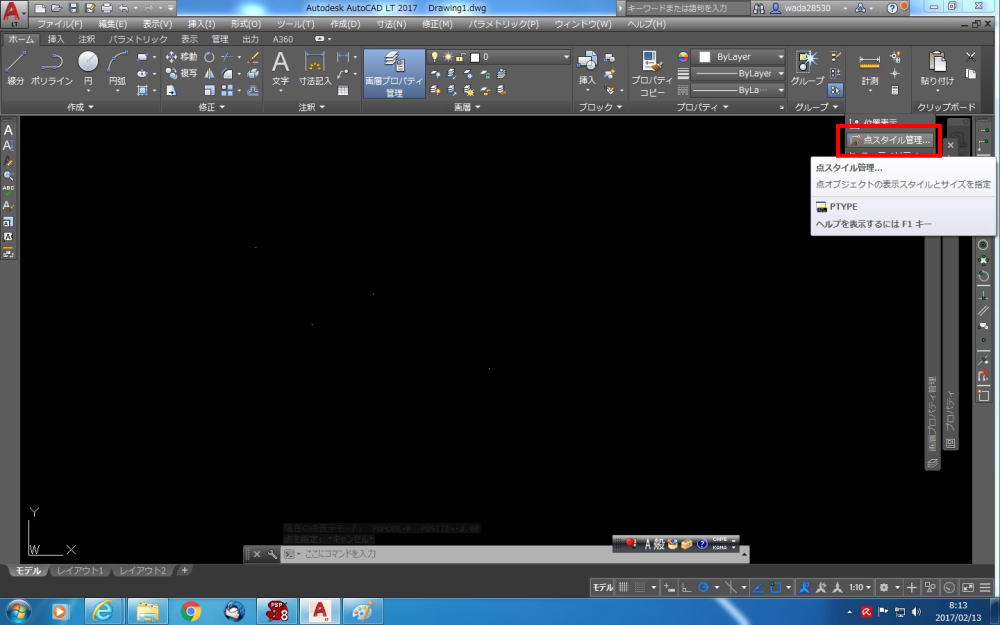The height and width of the screenshot is (625, 1000).
Task: Add a new layout with plus tab
Action: (x=184, y=570)
